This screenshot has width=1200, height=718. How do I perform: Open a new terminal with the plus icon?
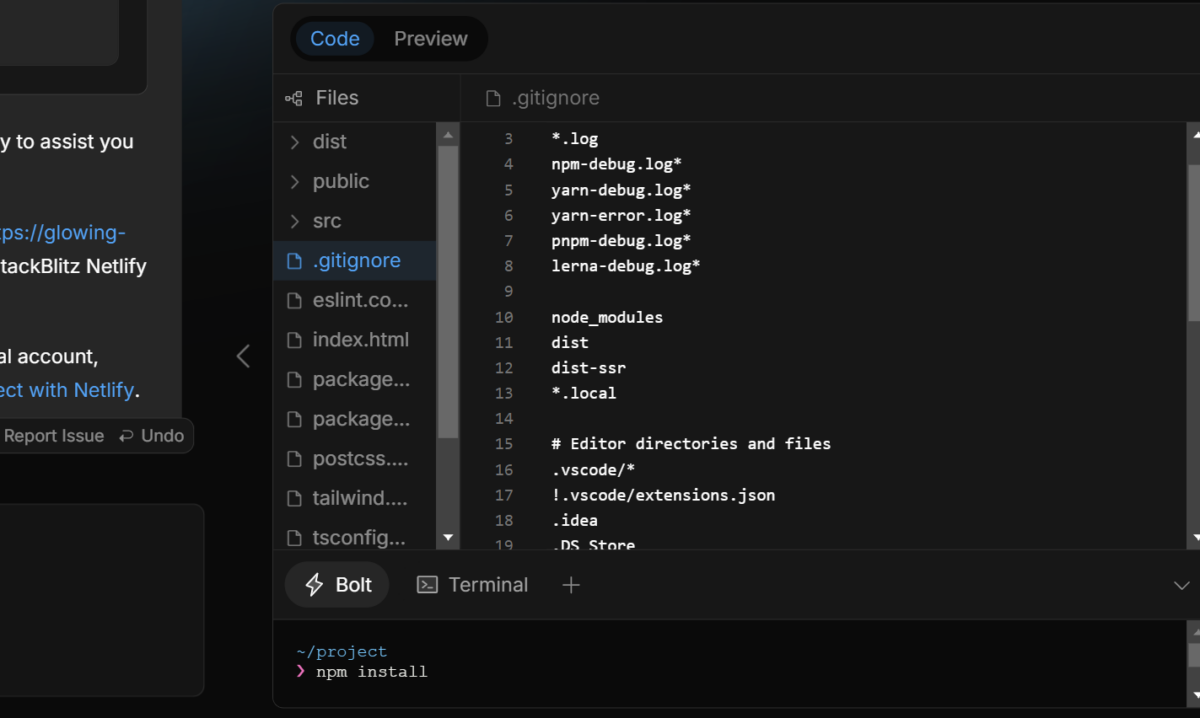[570, 584]
